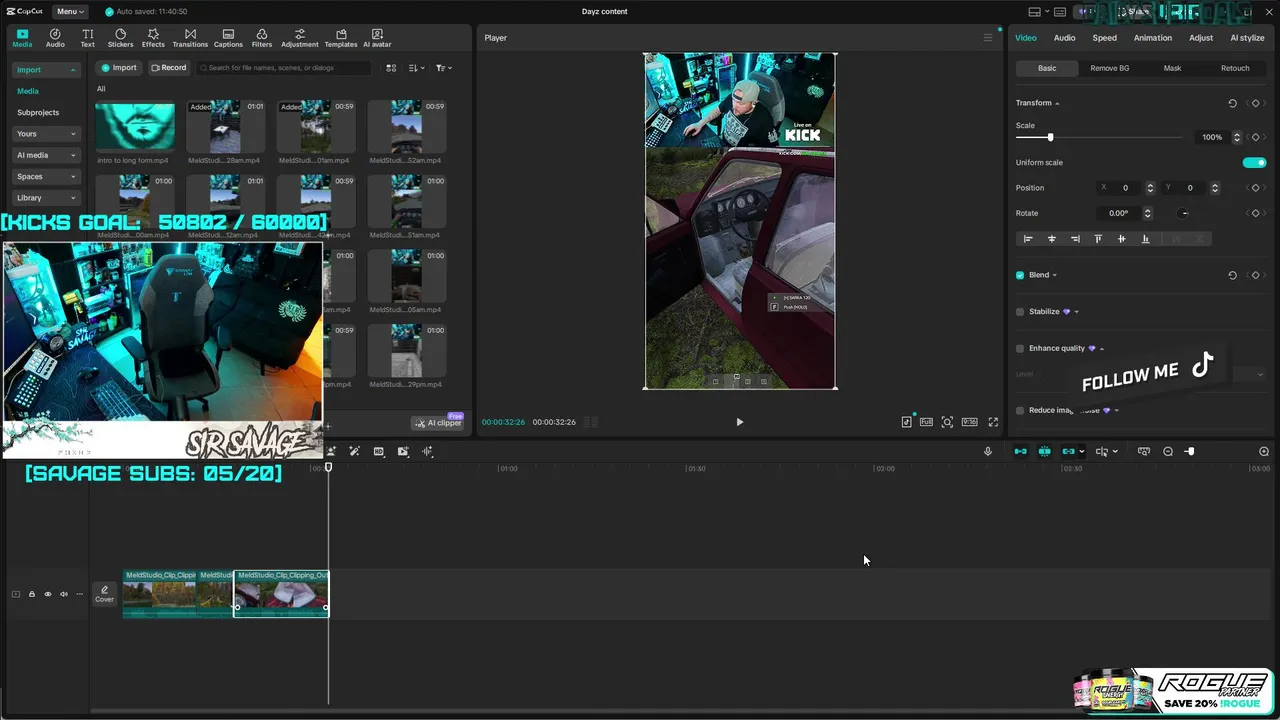Open the Adjustment panel
Viewport: 1280px width, 720px height.
coord(300,38)
